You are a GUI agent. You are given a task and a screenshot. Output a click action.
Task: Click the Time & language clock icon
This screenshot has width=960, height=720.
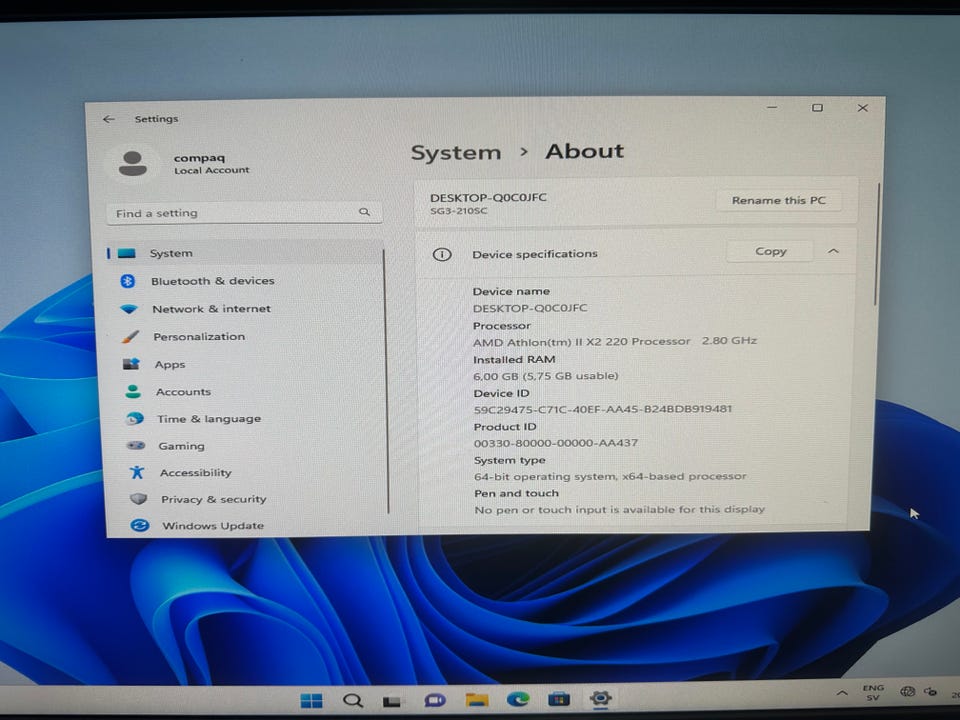click(x=135, y=419)
